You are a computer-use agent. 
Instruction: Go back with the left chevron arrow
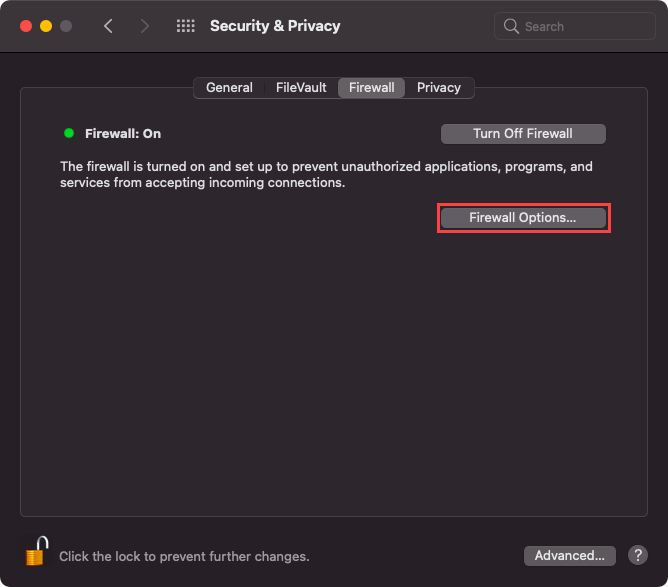108,26
